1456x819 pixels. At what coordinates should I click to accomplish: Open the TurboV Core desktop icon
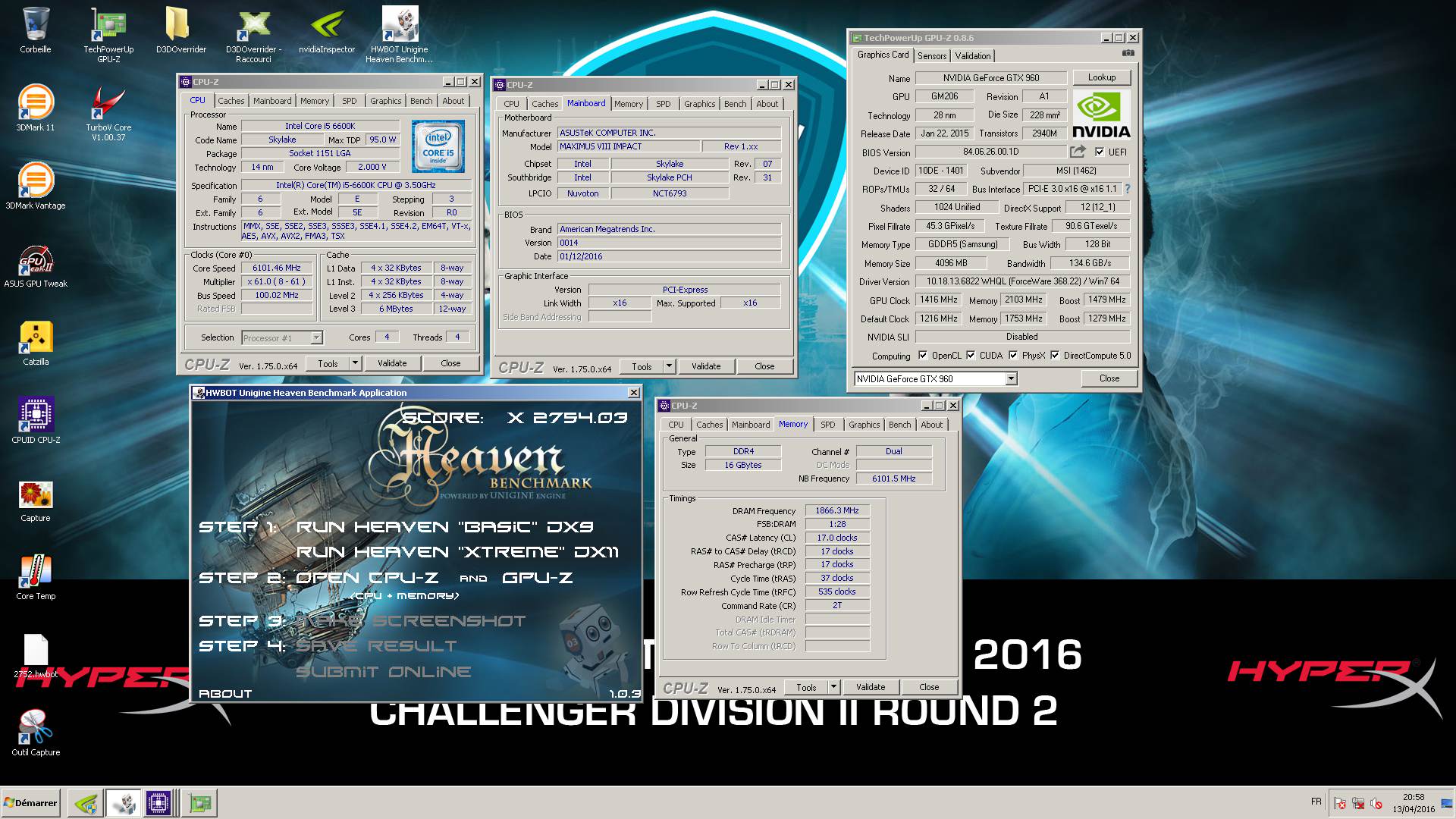point(108,112)
